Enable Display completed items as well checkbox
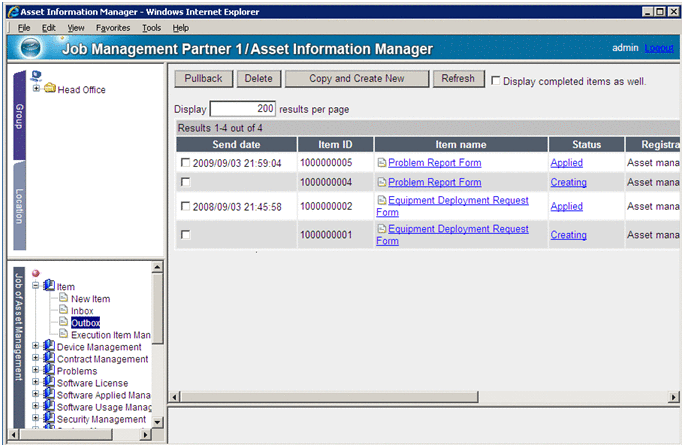685x448 pixels. [496, 80]
